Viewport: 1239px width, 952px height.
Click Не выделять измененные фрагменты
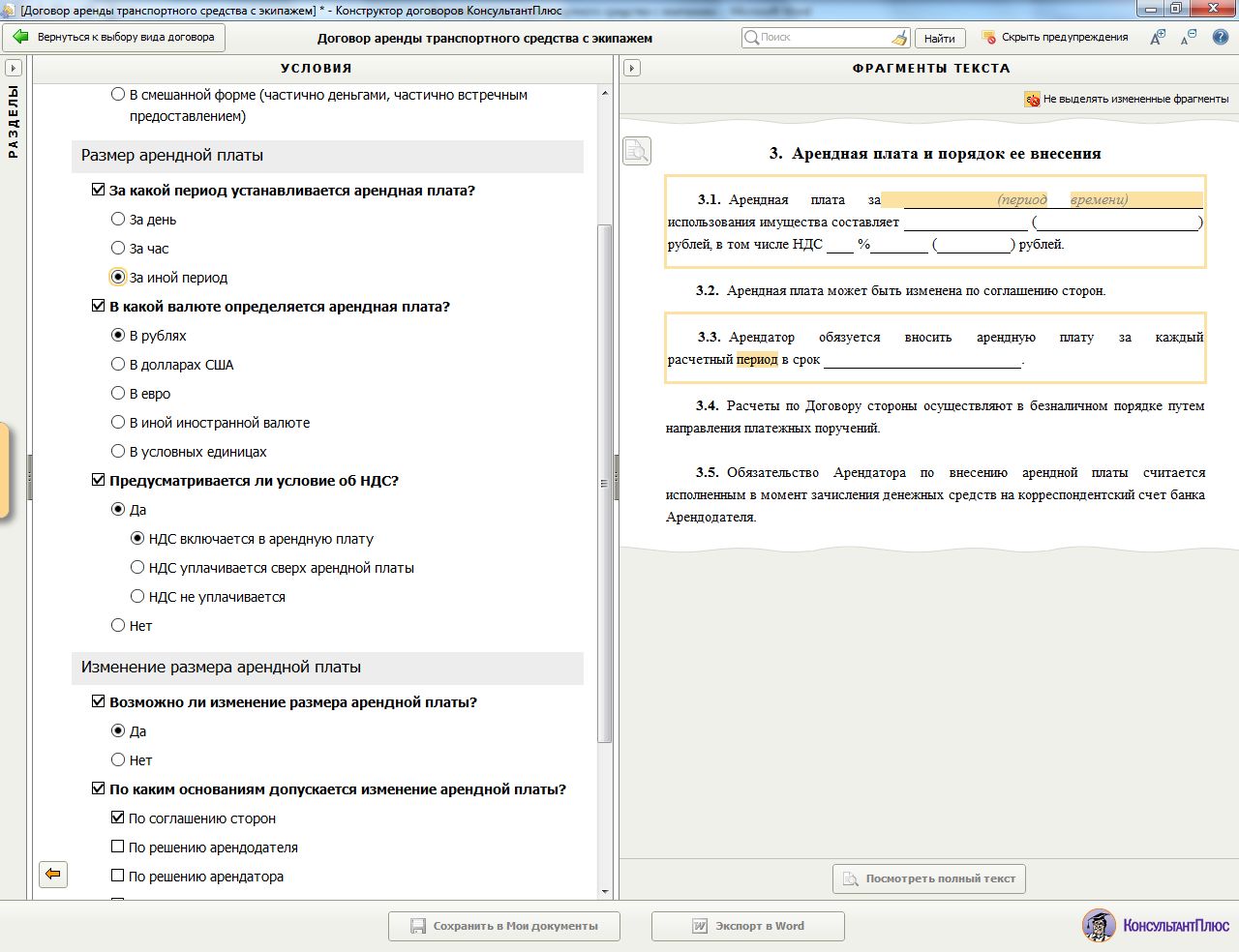pyautogui.click(x=1135, y=99)
